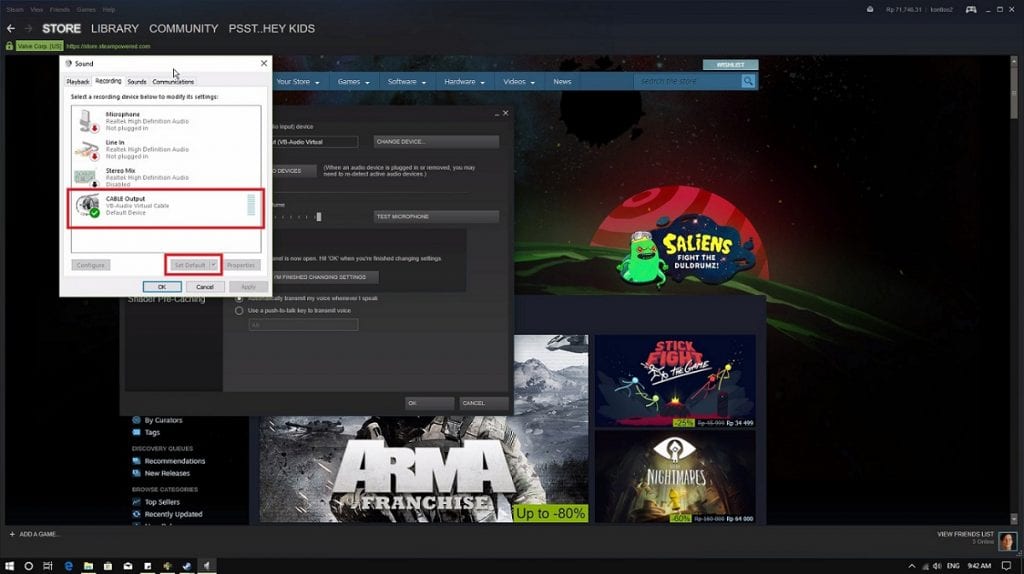Click the forward arrow in Steam navigation
This screenshot has width=1024, height=574.
28,29
